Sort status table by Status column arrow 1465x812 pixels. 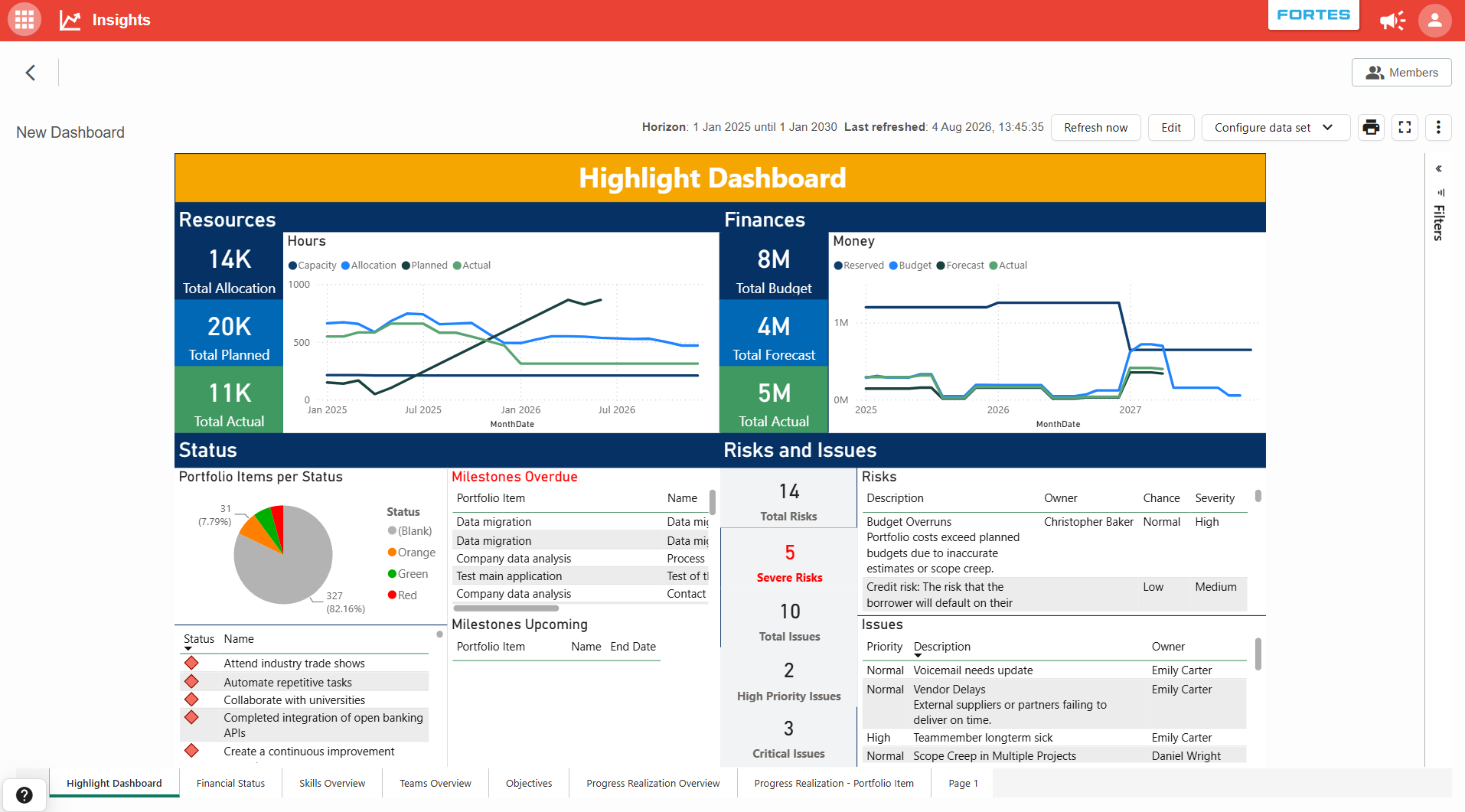(x=188, y=649)
